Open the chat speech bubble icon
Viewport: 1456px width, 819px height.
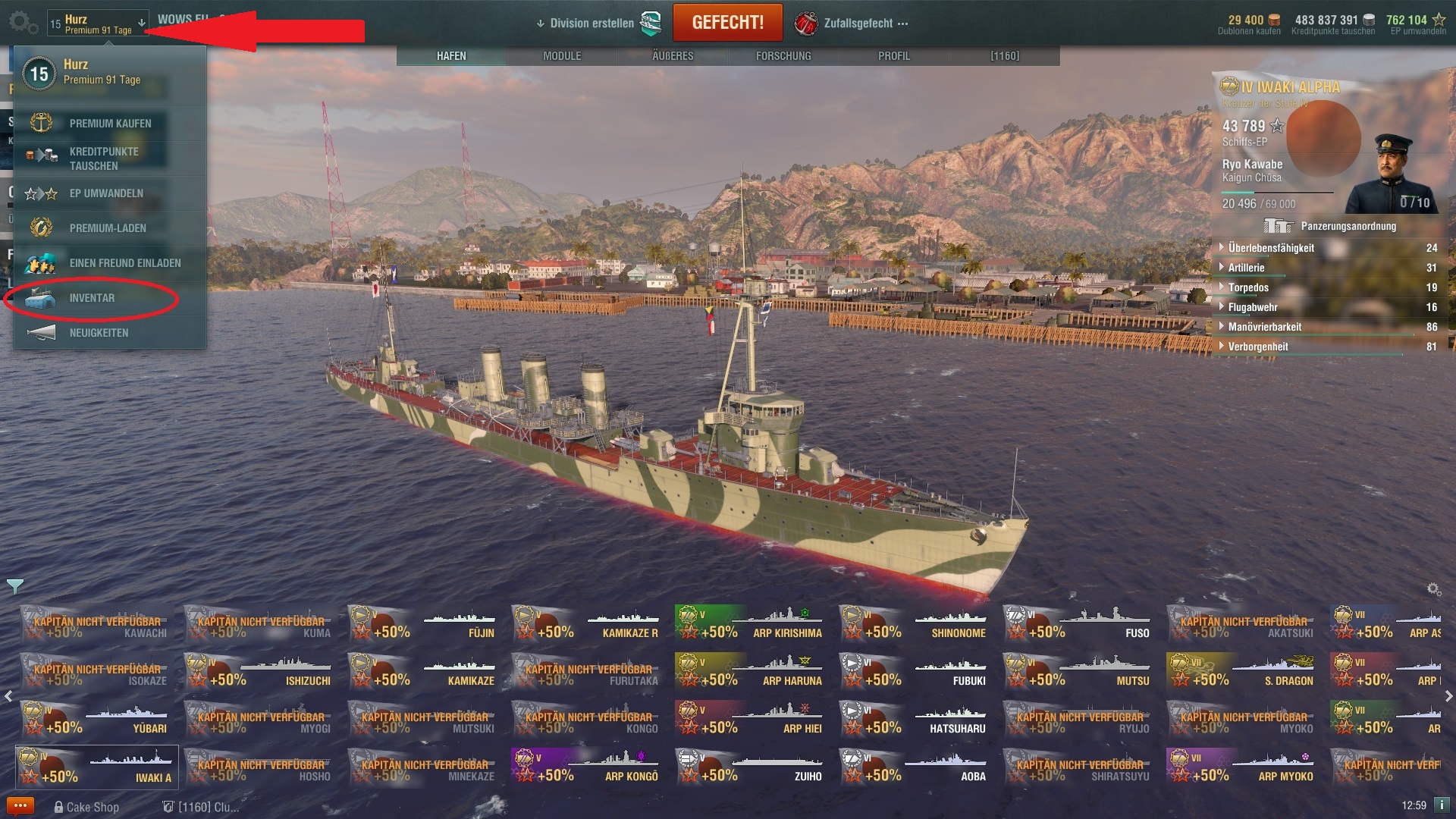pyautogui.click(x=20, y=806)
